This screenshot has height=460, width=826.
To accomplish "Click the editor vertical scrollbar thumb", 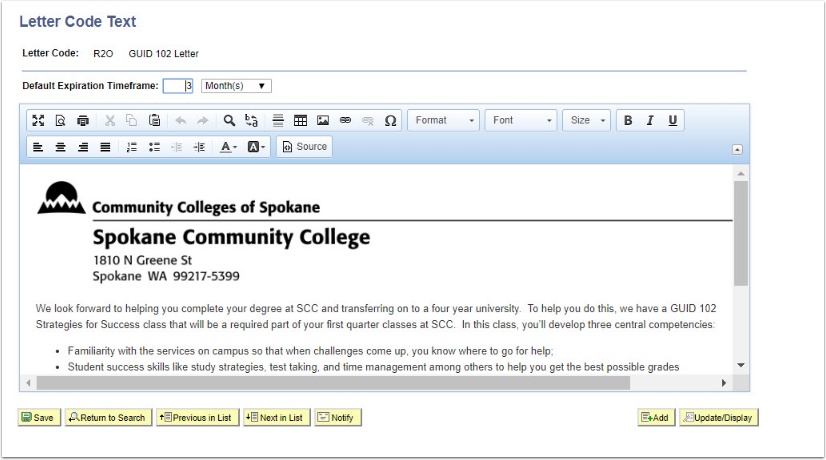I will (741, 233).
